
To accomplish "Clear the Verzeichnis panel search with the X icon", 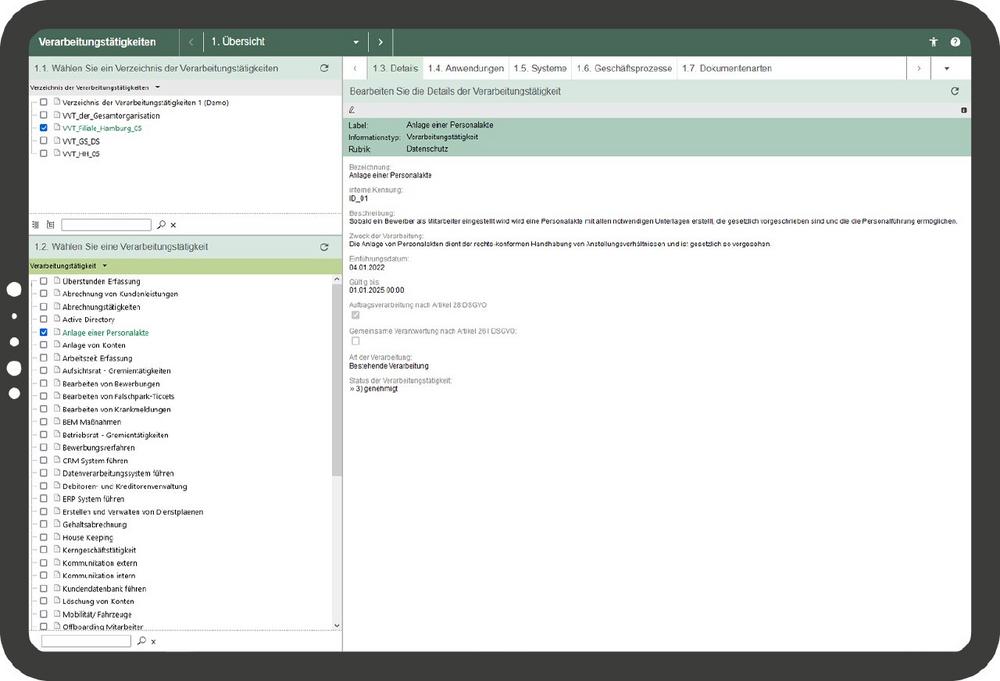I will point(173,225).
